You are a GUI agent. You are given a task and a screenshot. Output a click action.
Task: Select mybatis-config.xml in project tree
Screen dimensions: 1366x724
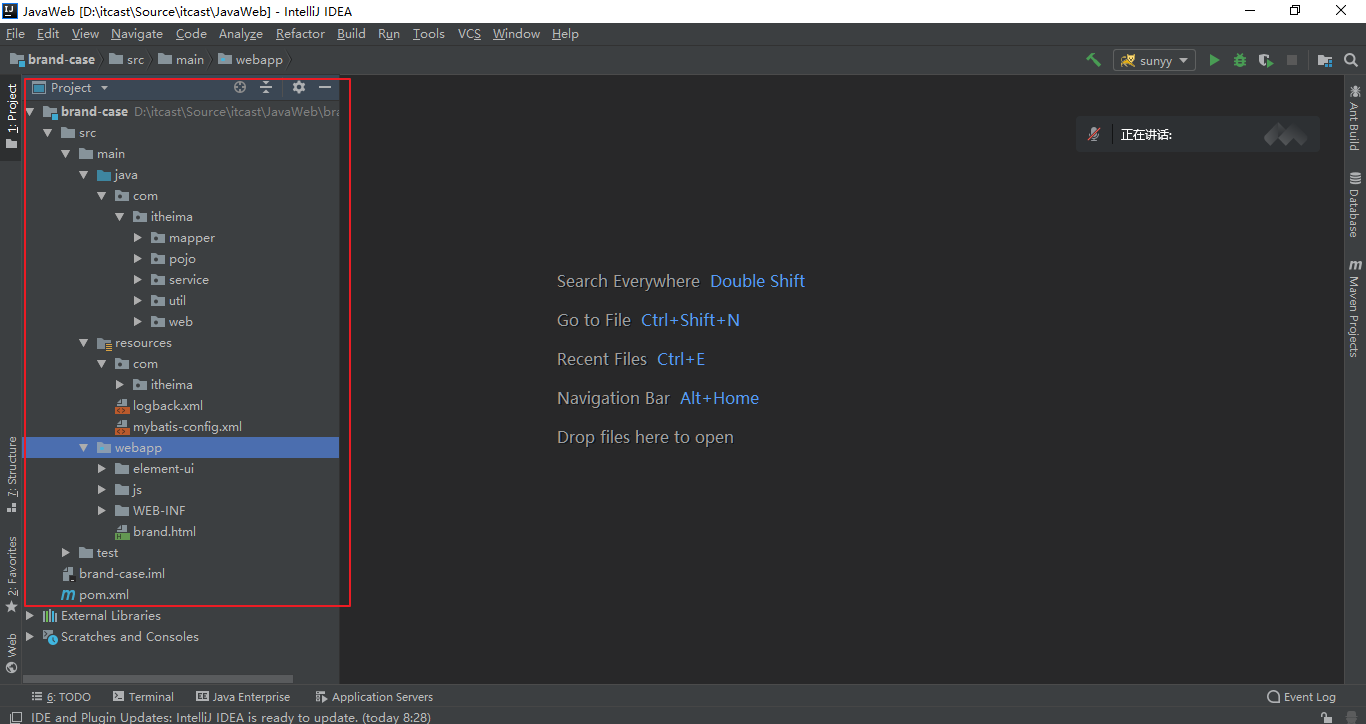(180, 427)
